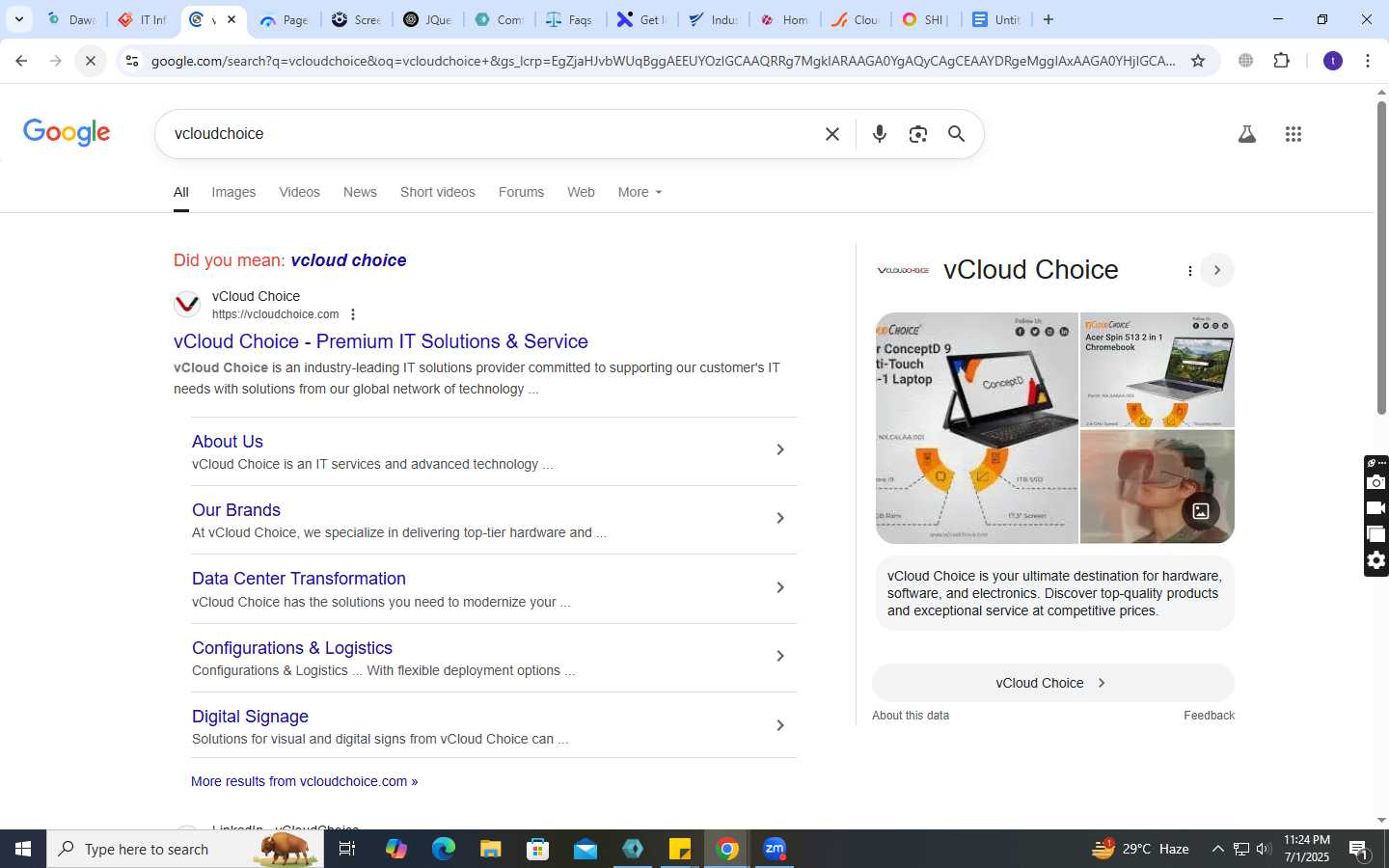Open the Our Brands link
Viewport: 1389px width, 868px height.
tap(236, 510)
